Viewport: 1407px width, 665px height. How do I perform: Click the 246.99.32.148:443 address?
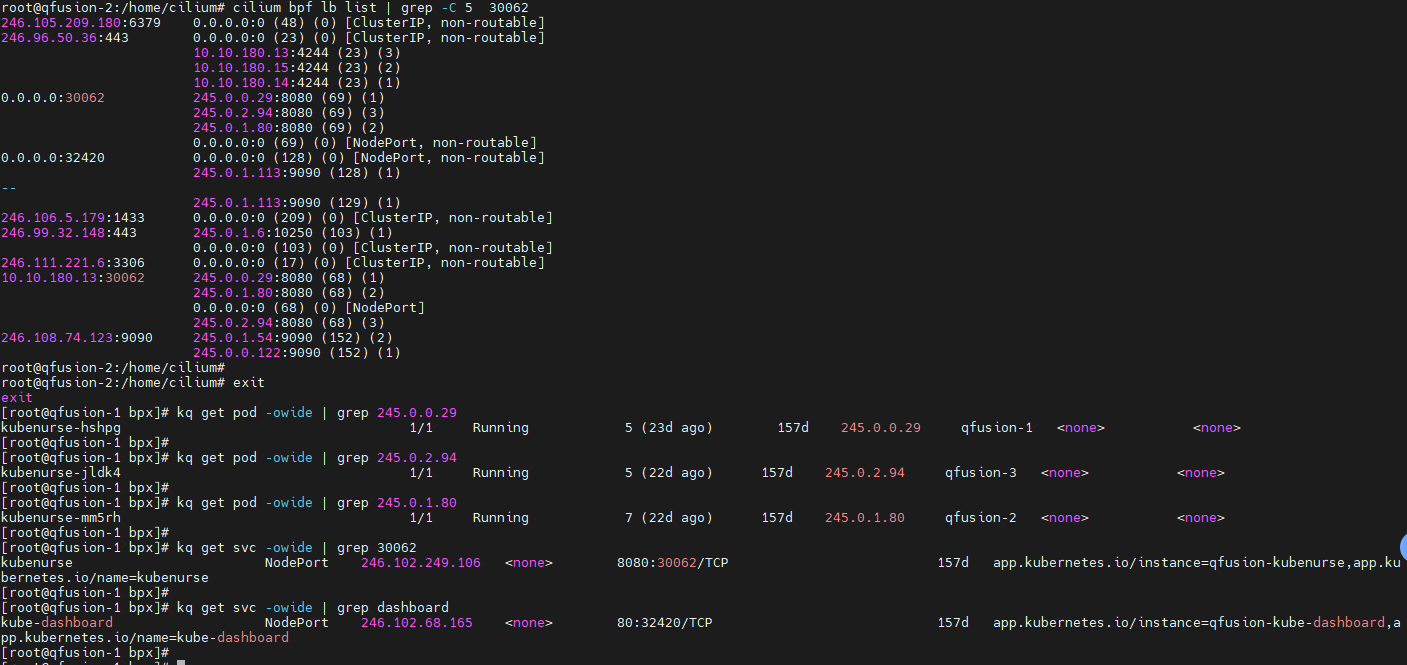tap(68, 232)
